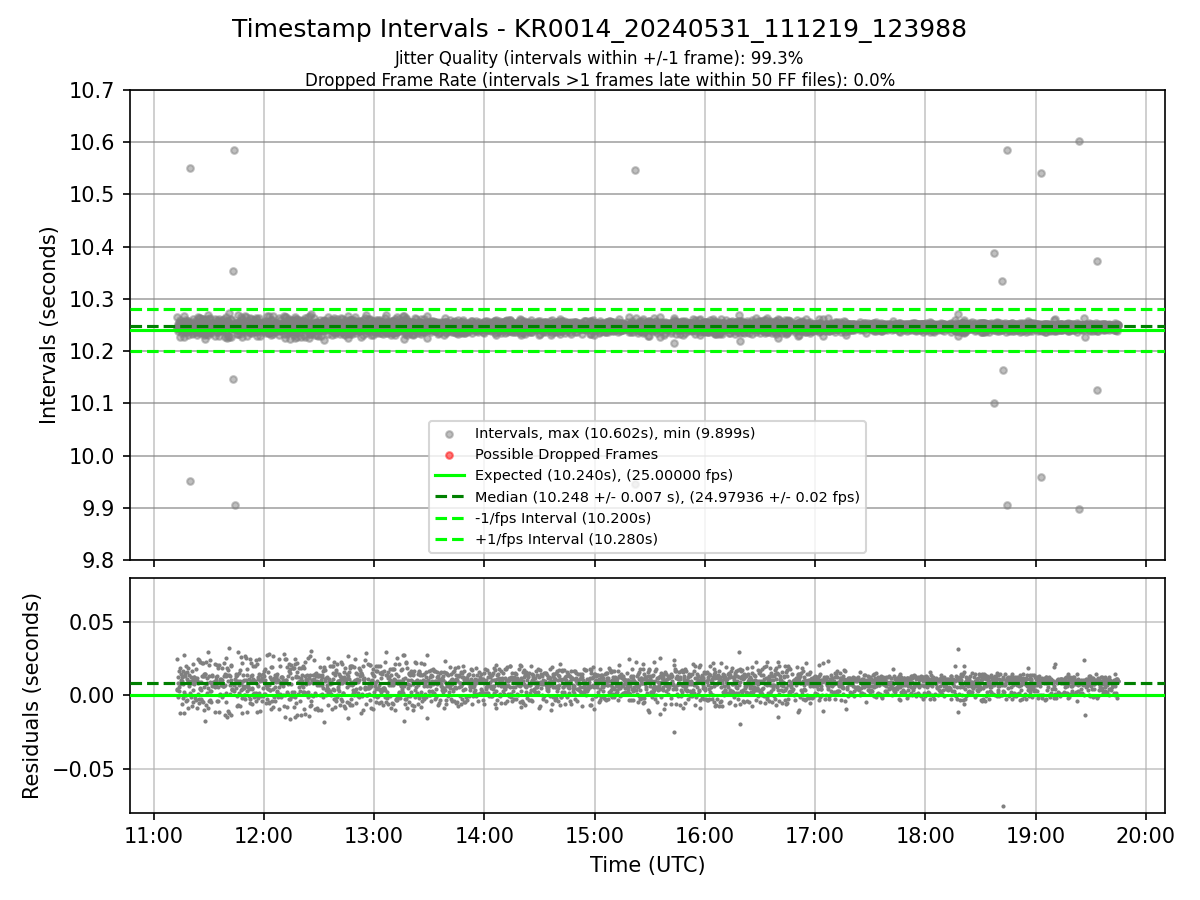Click the 18:00 tick label on time axis
The height and width of the screenshot is (900, 1200).
tap(924, 834)
